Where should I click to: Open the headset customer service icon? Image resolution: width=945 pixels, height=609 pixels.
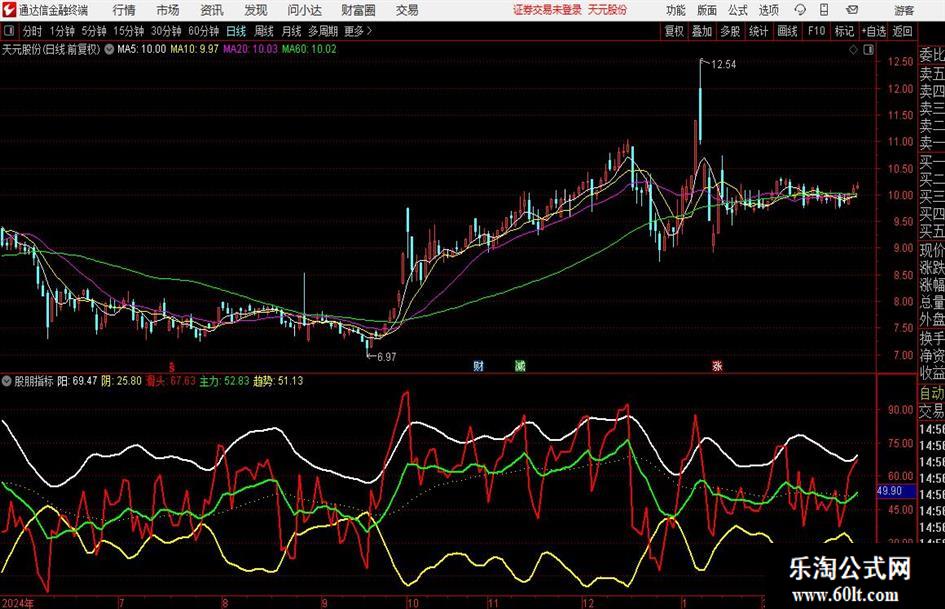(x=800, y=10)
